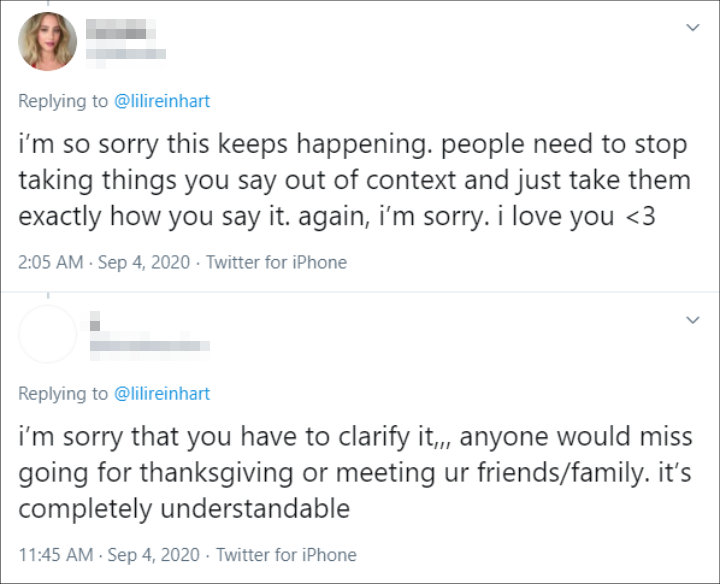Open the blonde woman's profile avatar
Viewport: 720px width, 584px height.
point(47,41)
